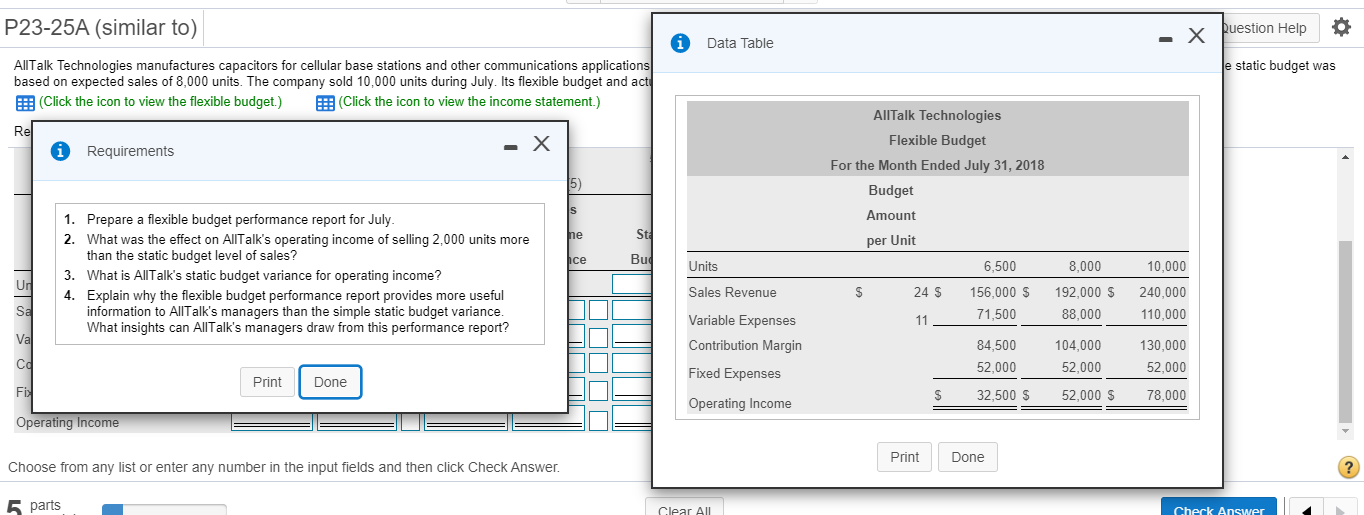
Task: Click the Requirements info icon
Action: click(61, 151)
